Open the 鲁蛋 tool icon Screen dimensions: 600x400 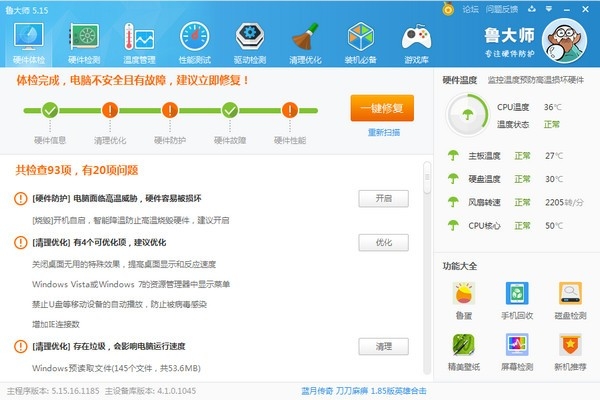[x=464, y=294]
